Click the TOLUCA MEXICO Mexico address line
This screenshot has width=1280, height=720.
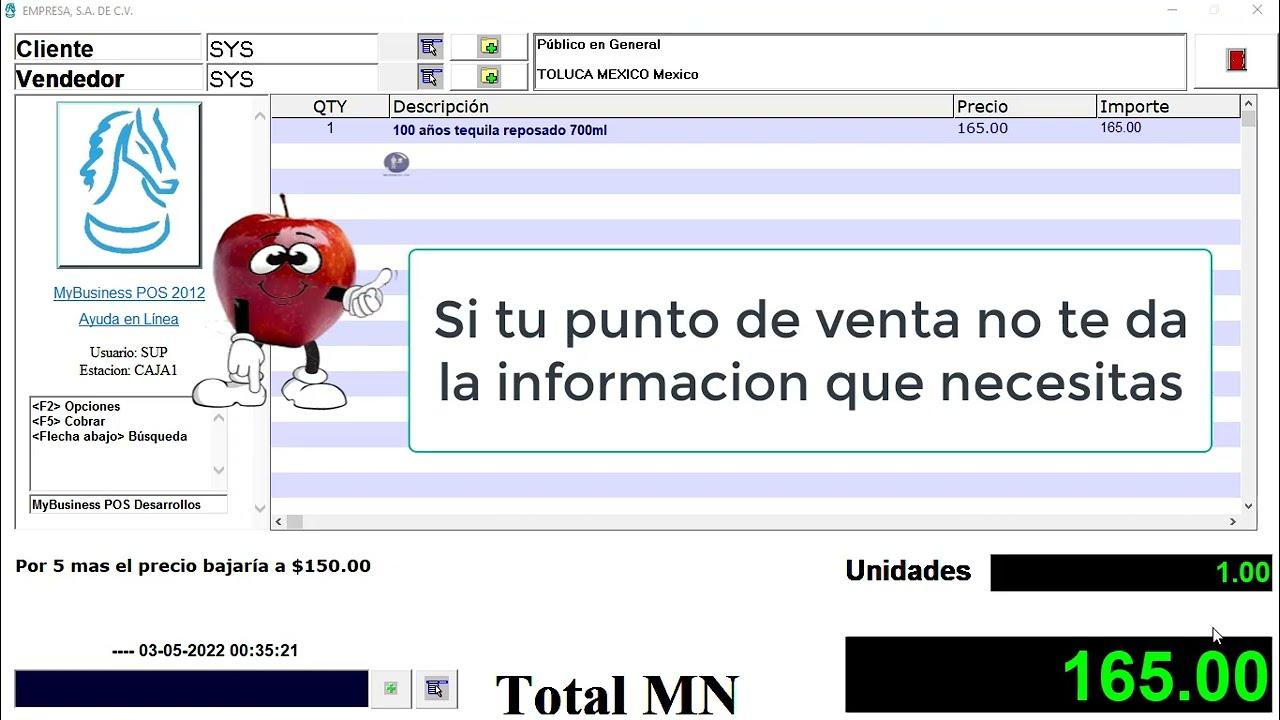pyautogui.click(x=618, y=74)
